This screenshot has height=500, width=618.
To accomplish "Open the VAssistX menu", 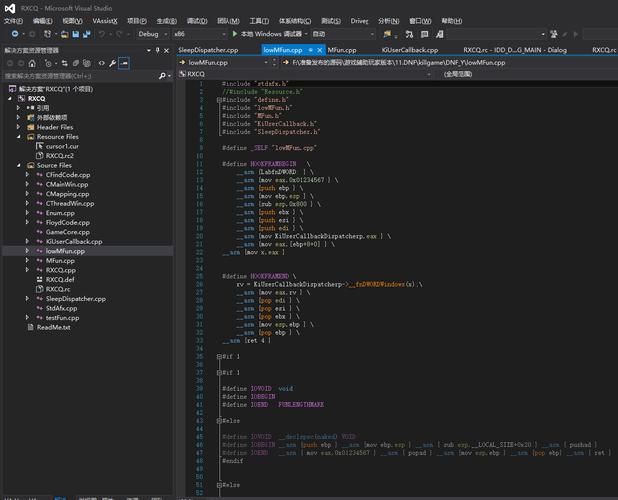I will (105, 21).
